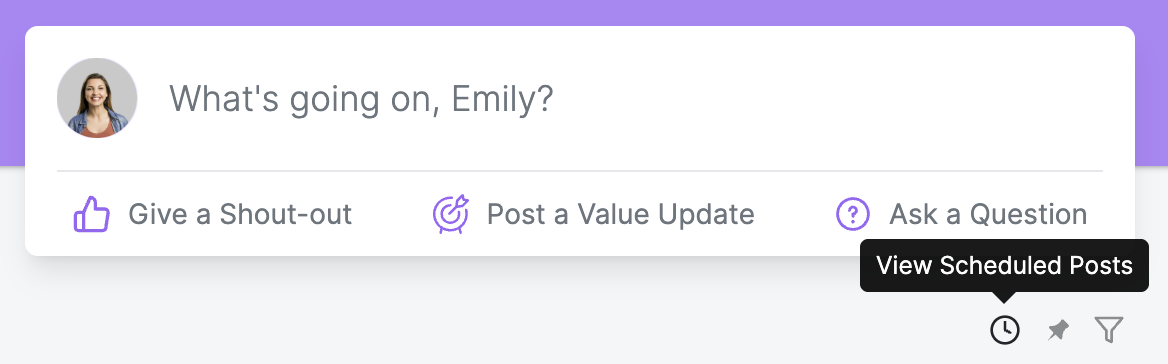Image resolution: width=1168 pixels, height=364 pixels.
Task: Click the View Scheduled Posts tooltip
Action: [x=1004, y=266]
